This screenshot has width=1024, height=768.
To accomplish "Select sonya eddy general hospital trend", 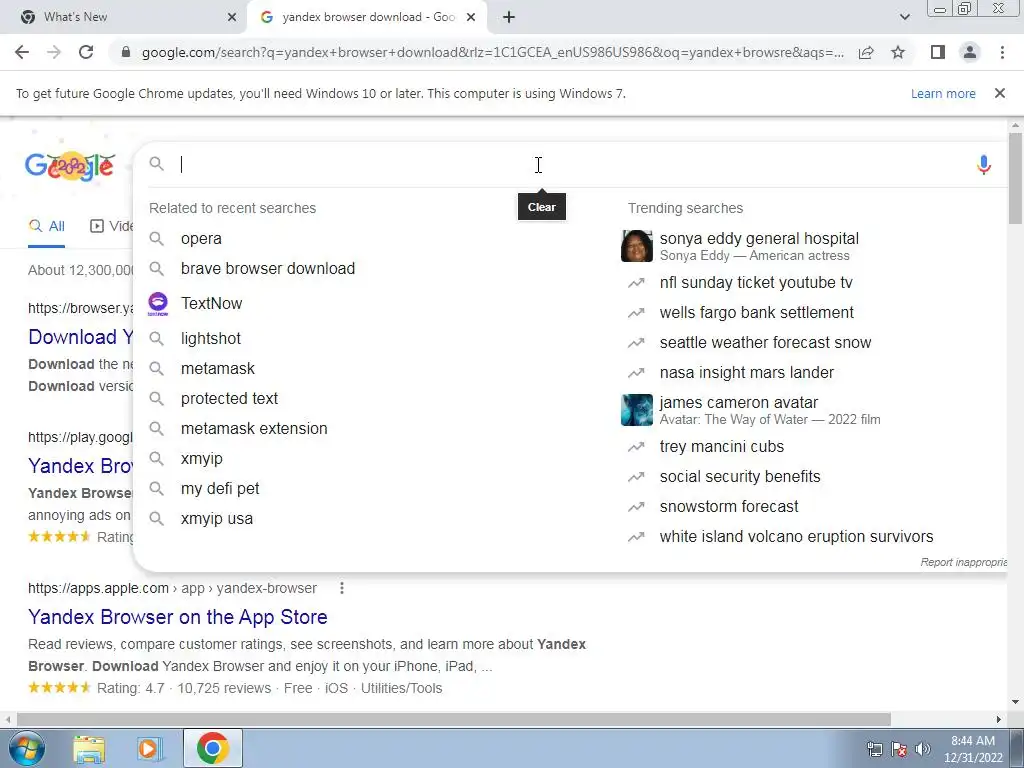I will 759,238.
